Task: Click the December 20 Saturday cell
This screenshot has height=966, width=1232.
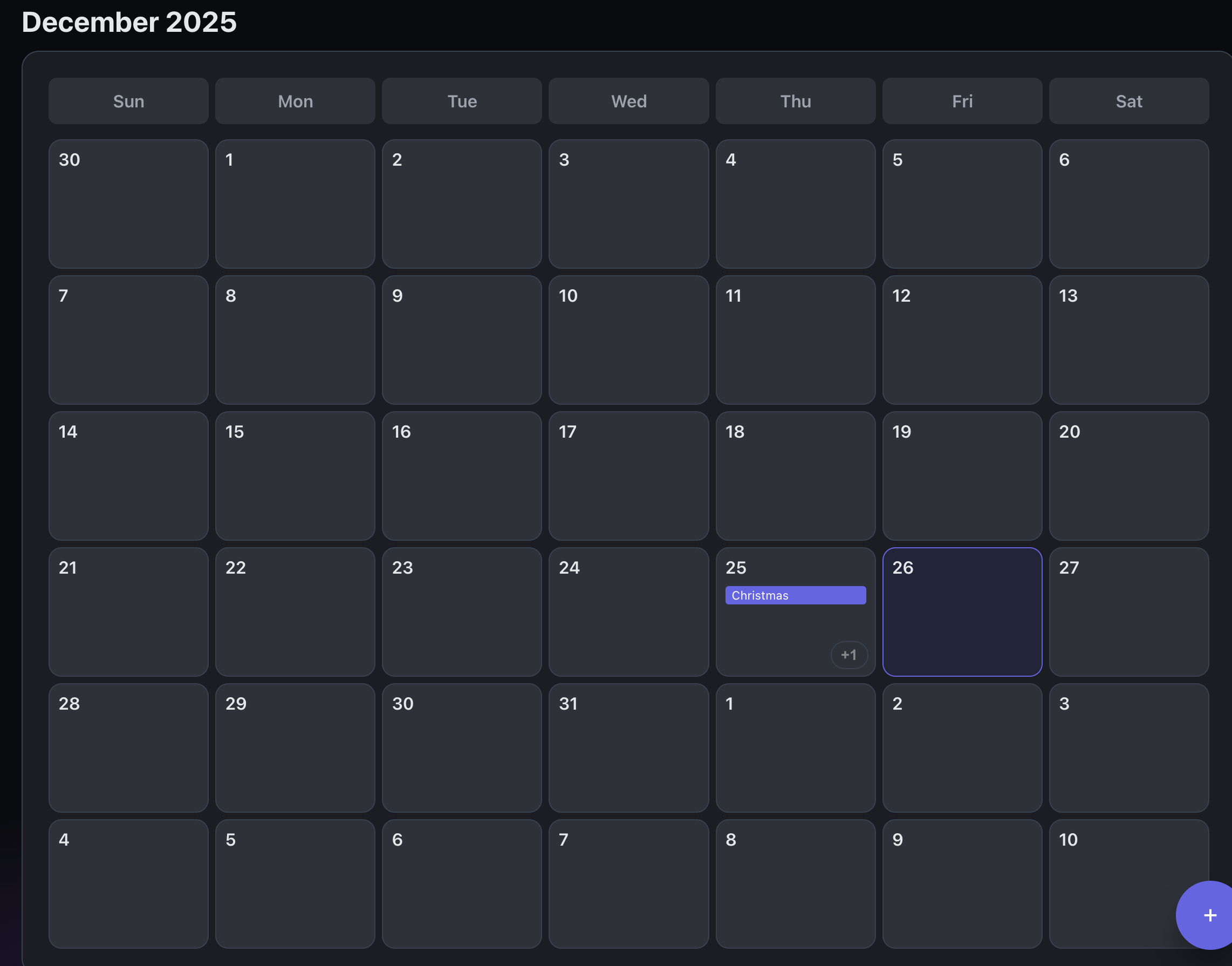Action: click(1128, 476)
